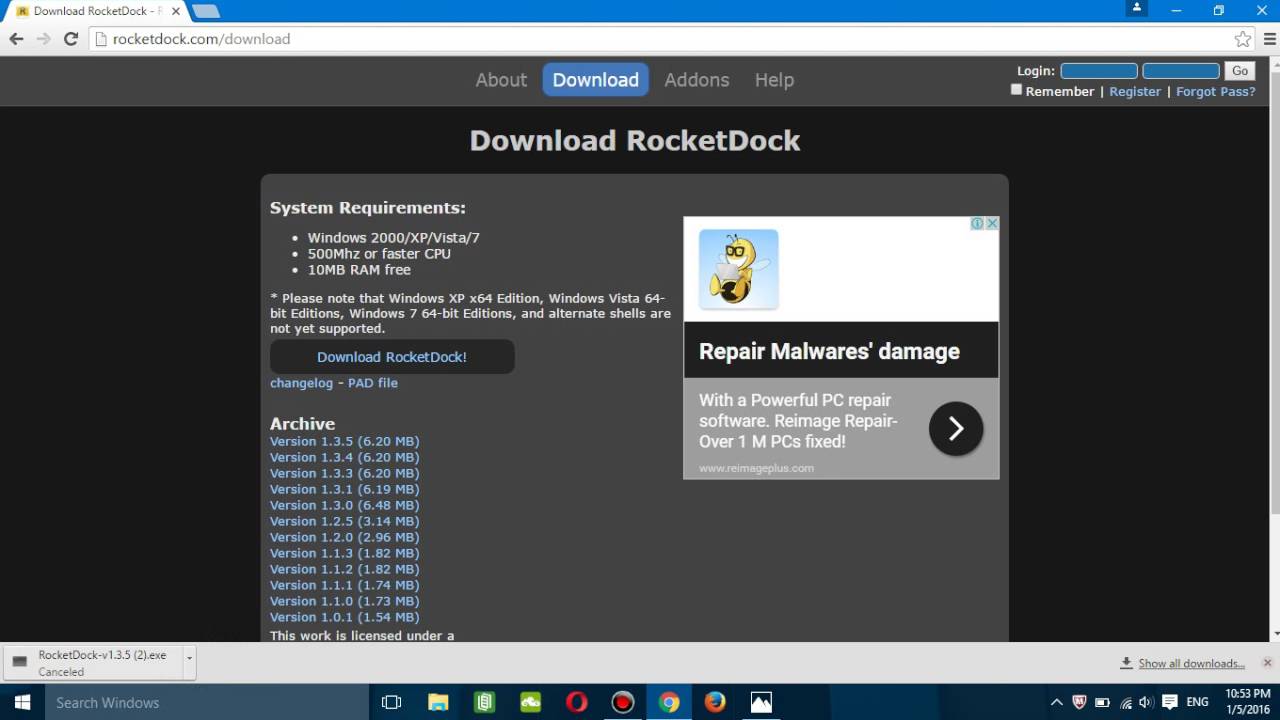The height and width of the screenshot is (720, 1280).
Task: Click the round arrow button in the ad
Action: point(956,429)
